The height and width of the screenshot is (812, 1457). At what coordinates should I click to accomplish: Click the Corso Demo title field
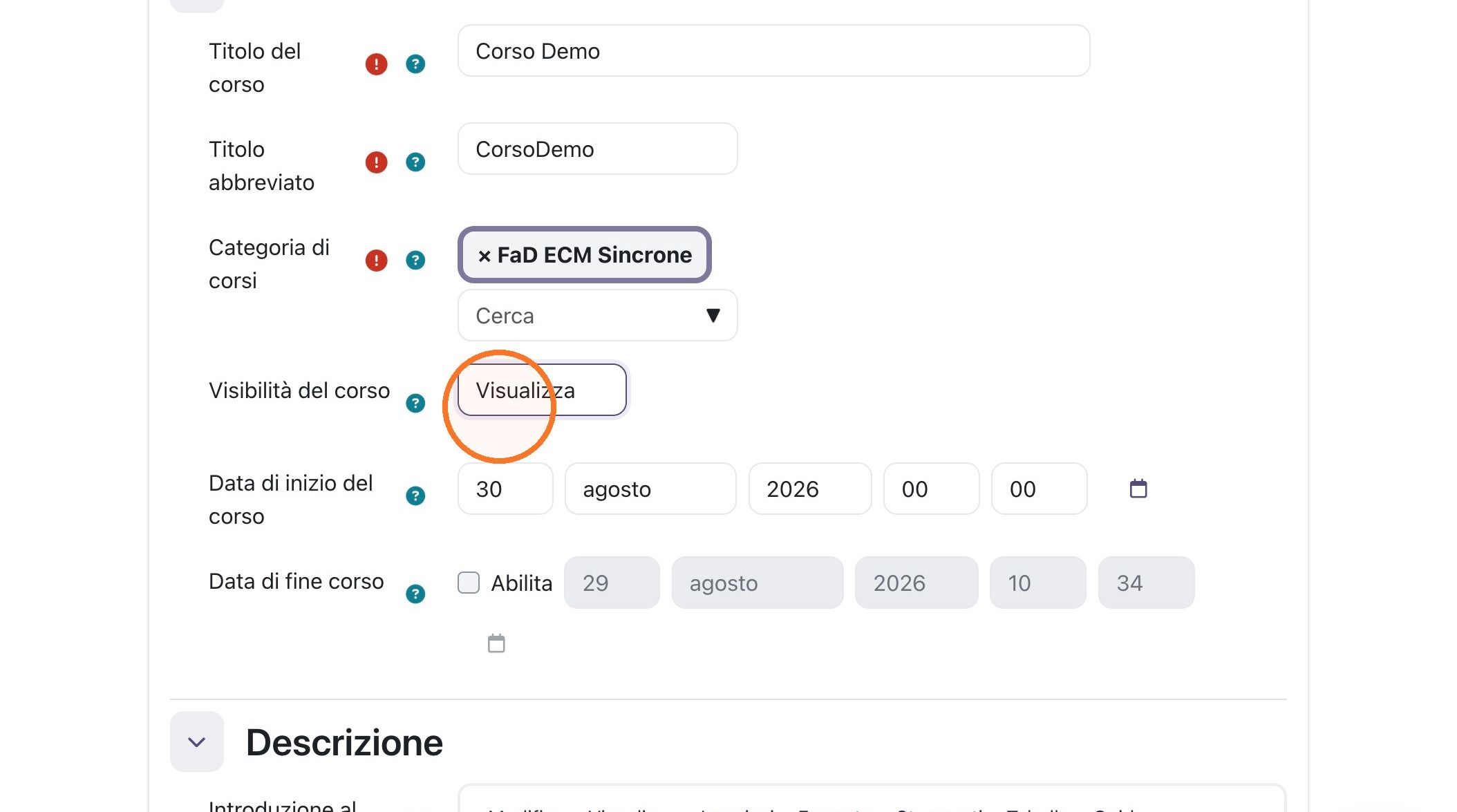pos(773,51)
